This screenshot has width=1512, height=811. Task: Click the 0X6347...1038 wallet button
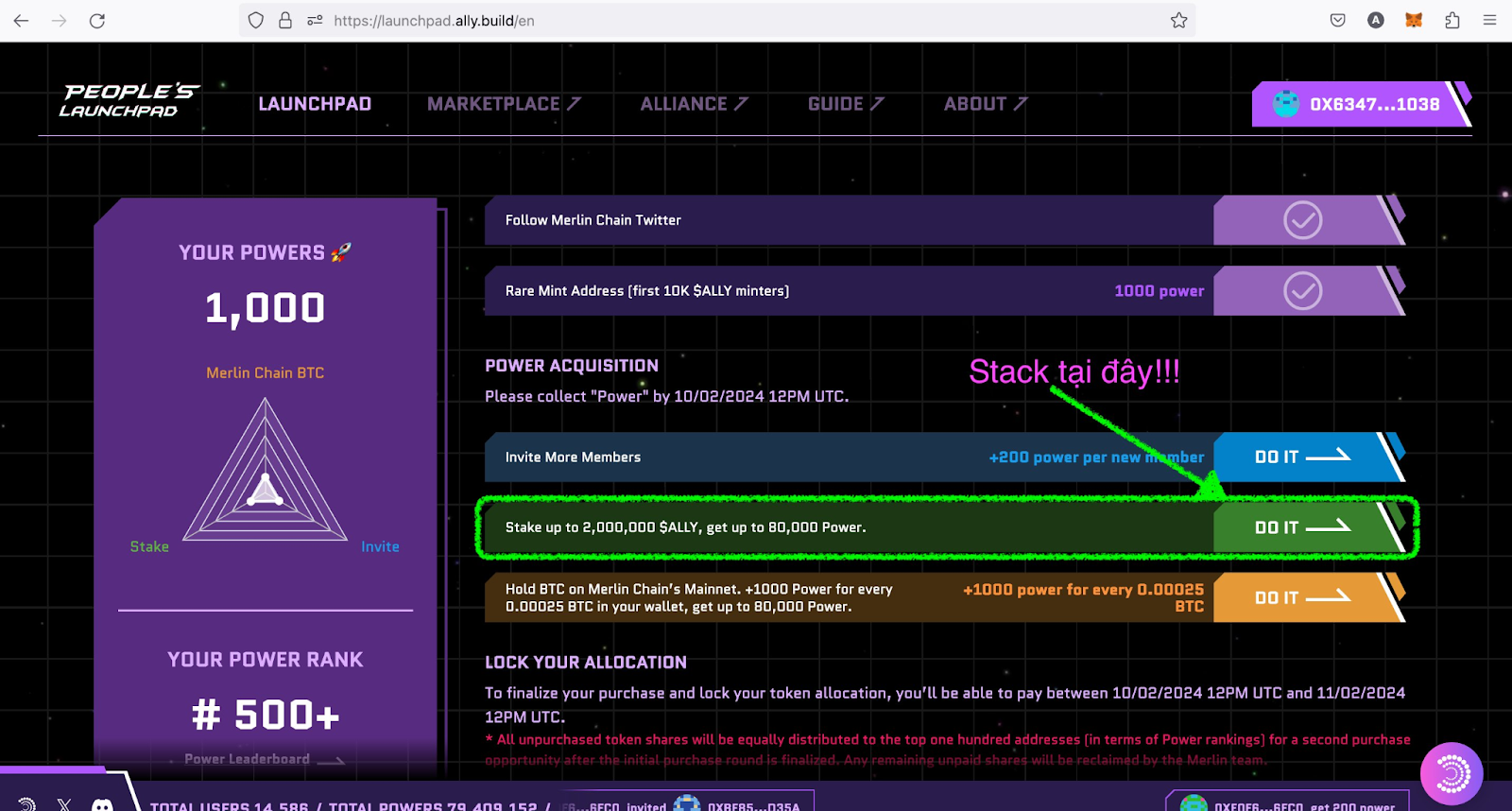(x=1362, y=104)
